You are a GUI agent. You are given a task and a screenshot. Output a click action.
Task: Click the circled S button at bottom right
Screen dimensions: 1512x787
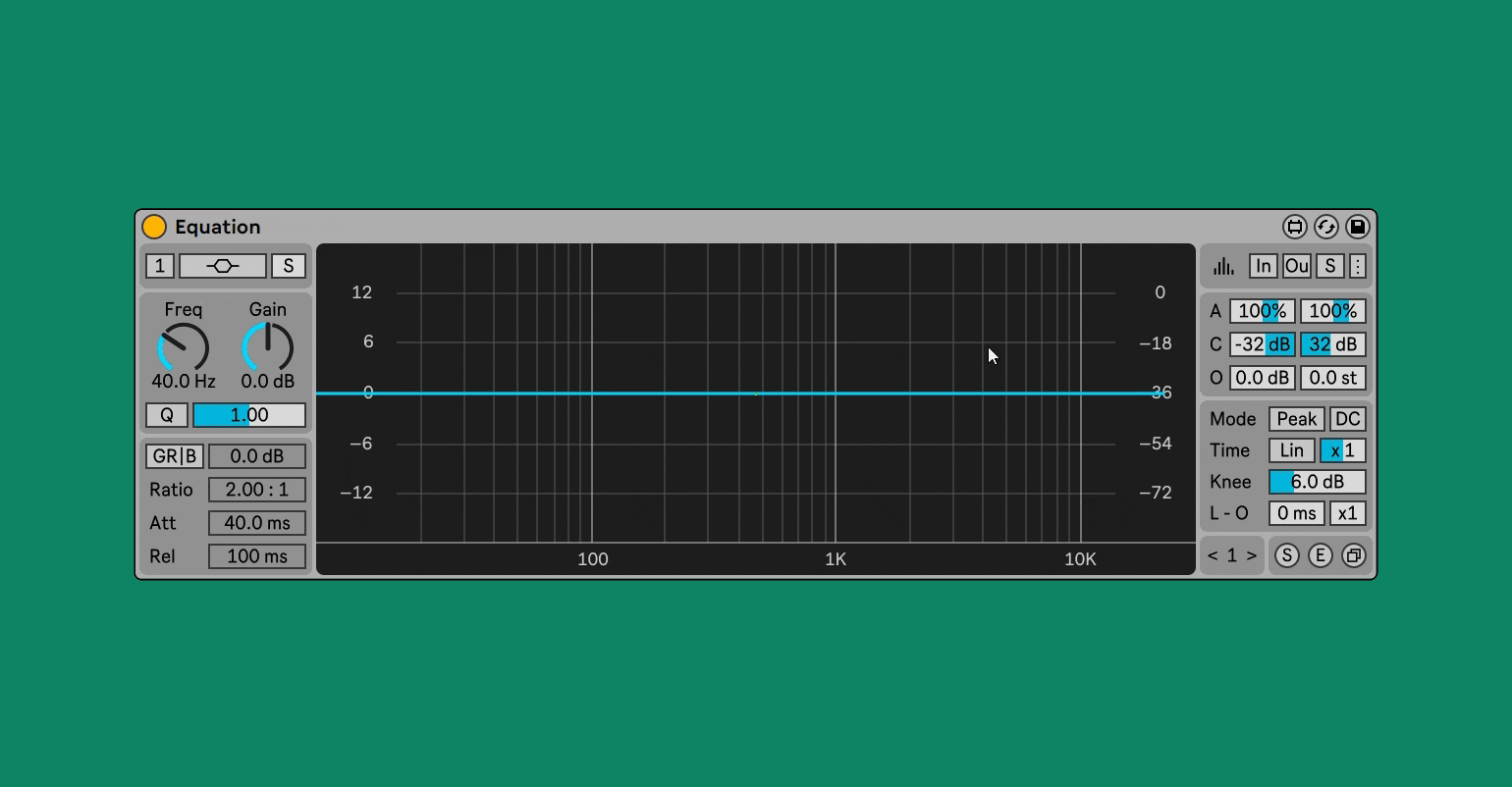click(x=1286, y=555)
